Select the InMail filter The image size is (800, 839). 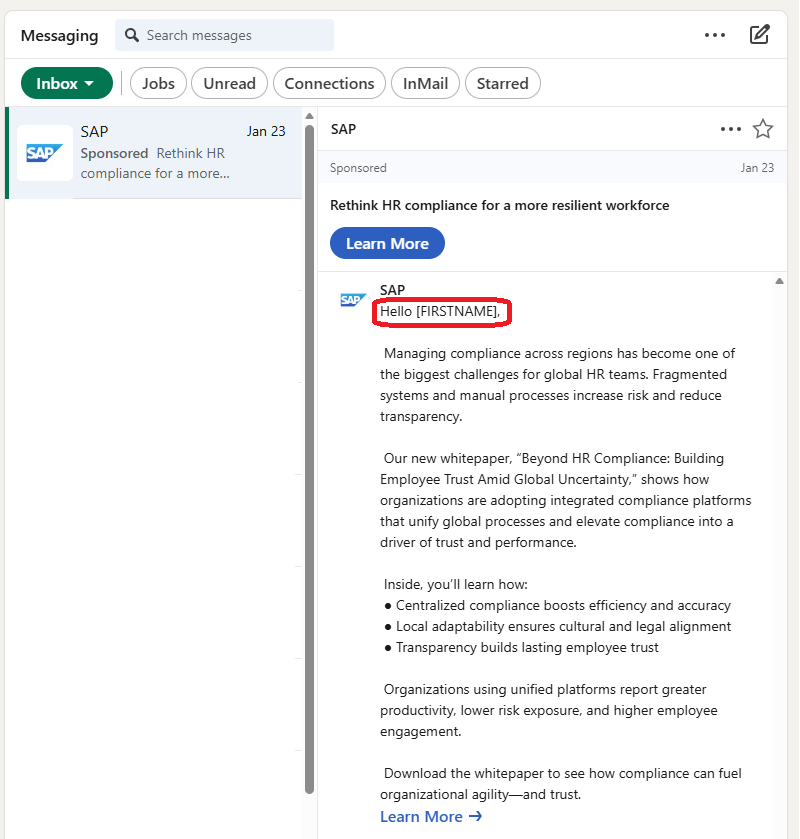pyautogui.click(x=426, y=84)
